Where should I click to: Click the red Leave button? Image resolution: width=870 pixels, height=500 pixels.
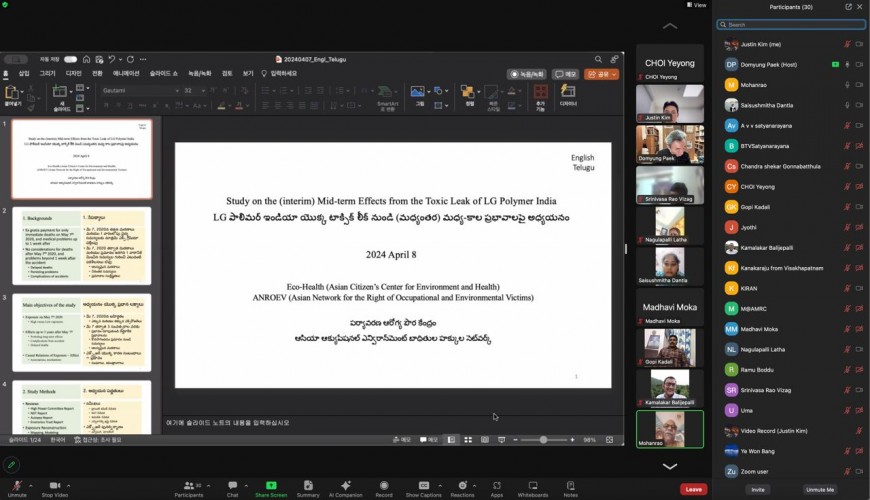pos(693,489)
